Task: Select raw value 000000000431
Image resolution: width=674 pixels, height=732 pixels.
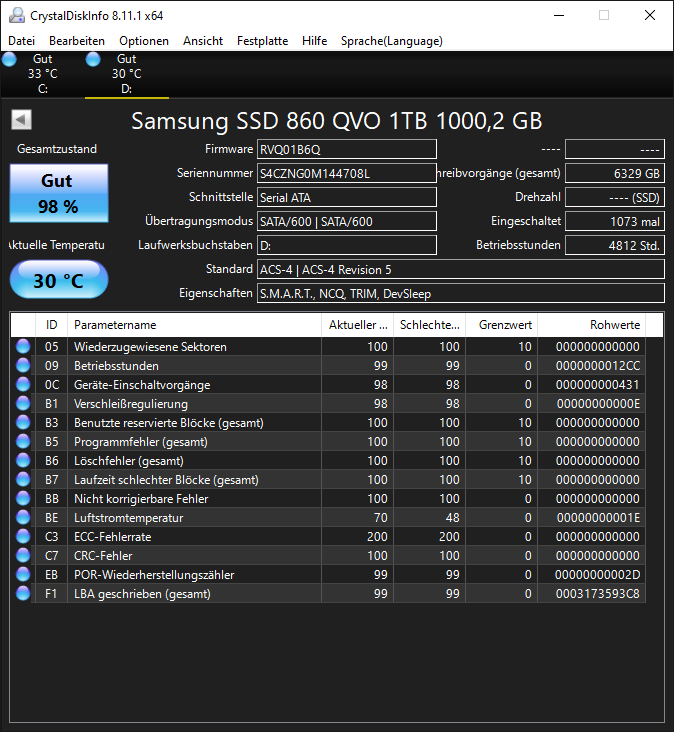Action: pos(598,385)
